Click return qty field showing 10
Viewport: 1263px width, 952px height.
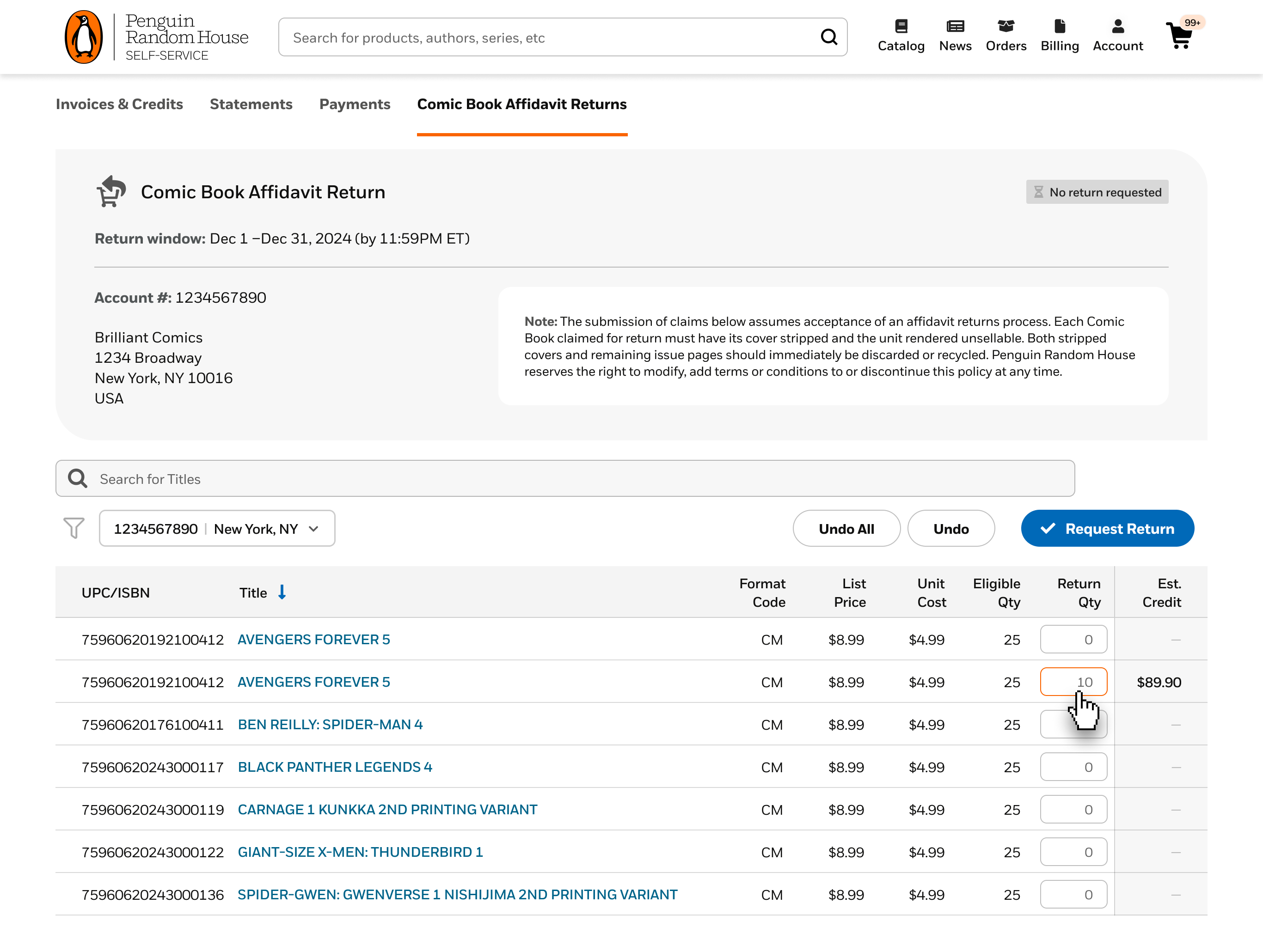point(1073,682)
